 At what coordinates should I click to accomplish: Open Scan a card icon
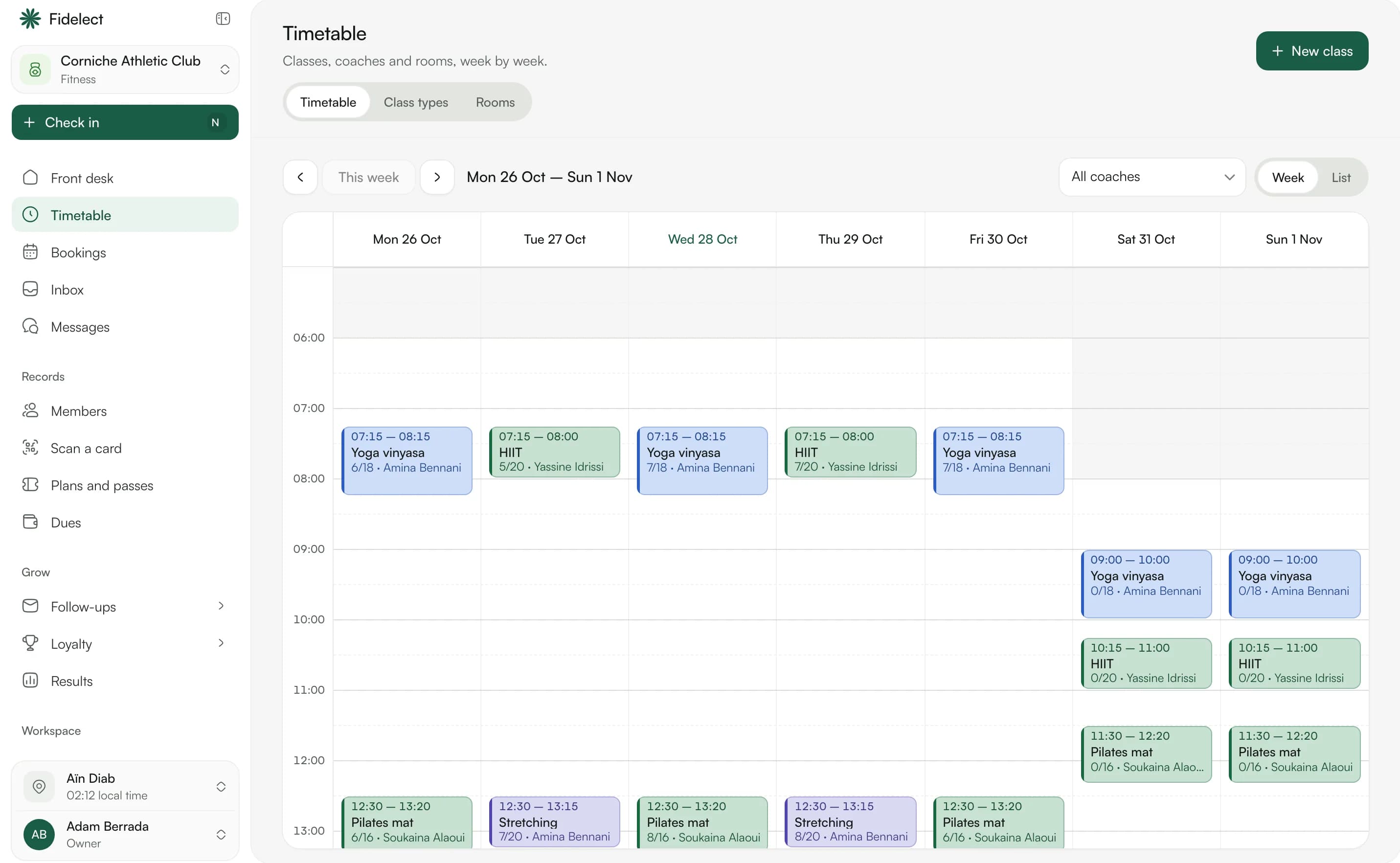[30, 448]
